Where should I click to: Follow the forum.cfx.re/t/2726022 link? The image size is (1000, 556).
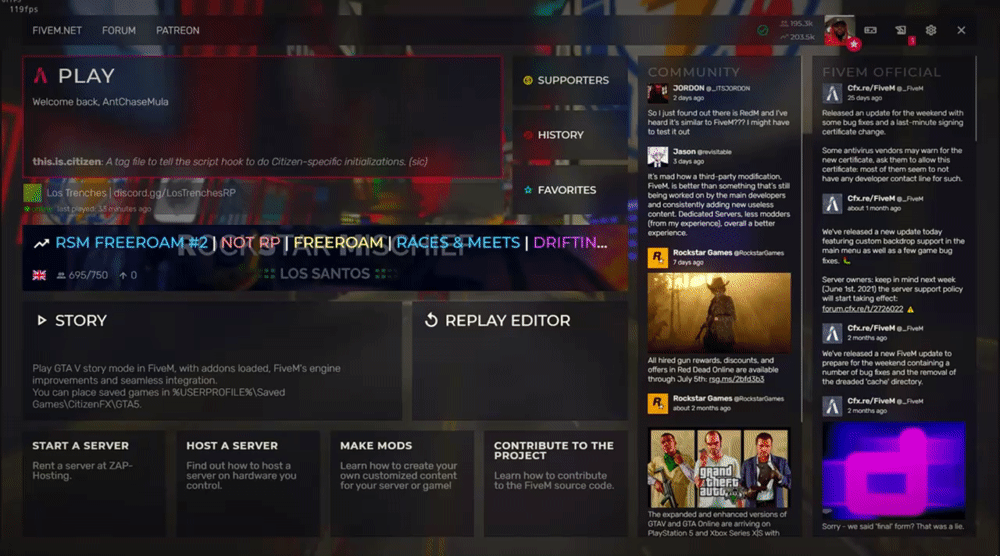(x=862, y=309)
